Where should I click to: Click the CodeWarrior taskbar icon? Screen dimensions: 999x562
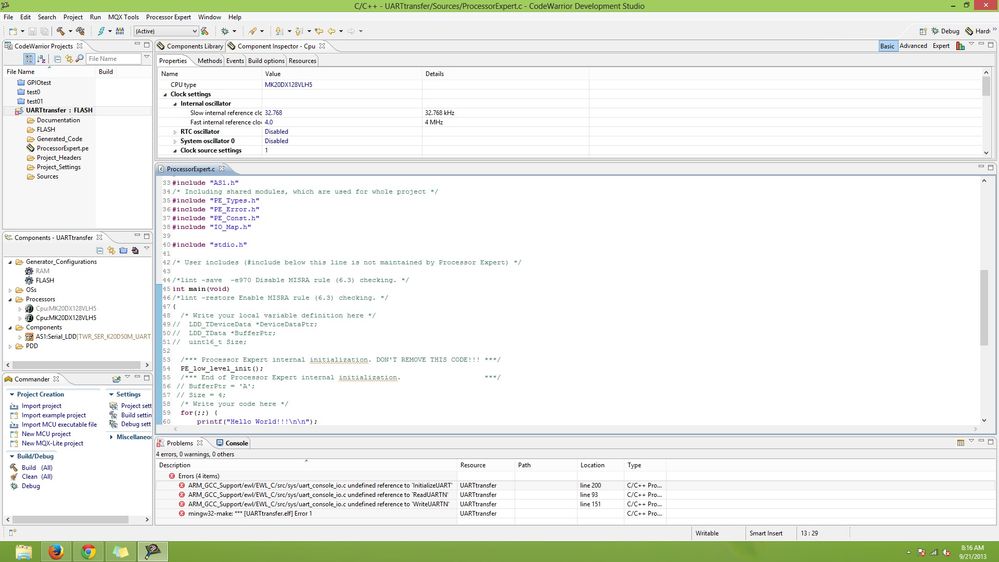pyautogui.click(x=153, y=551)
